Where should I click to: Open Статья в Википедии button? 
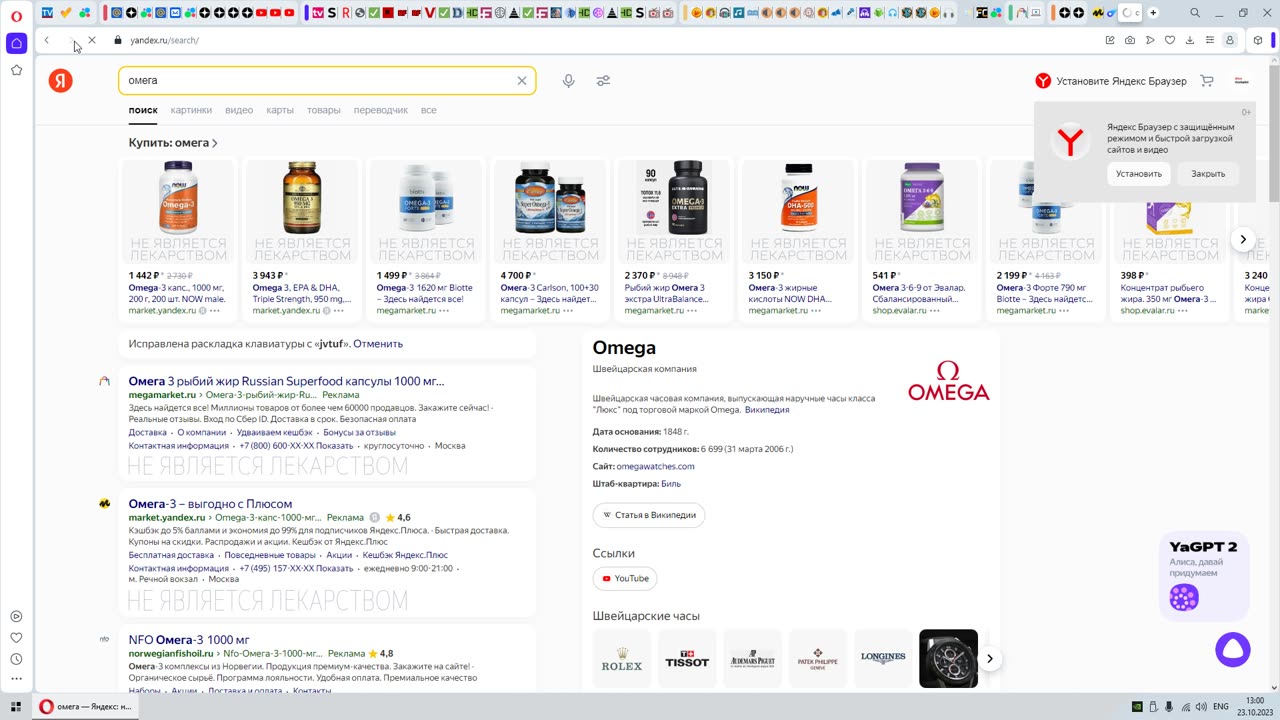pos(649,515)
